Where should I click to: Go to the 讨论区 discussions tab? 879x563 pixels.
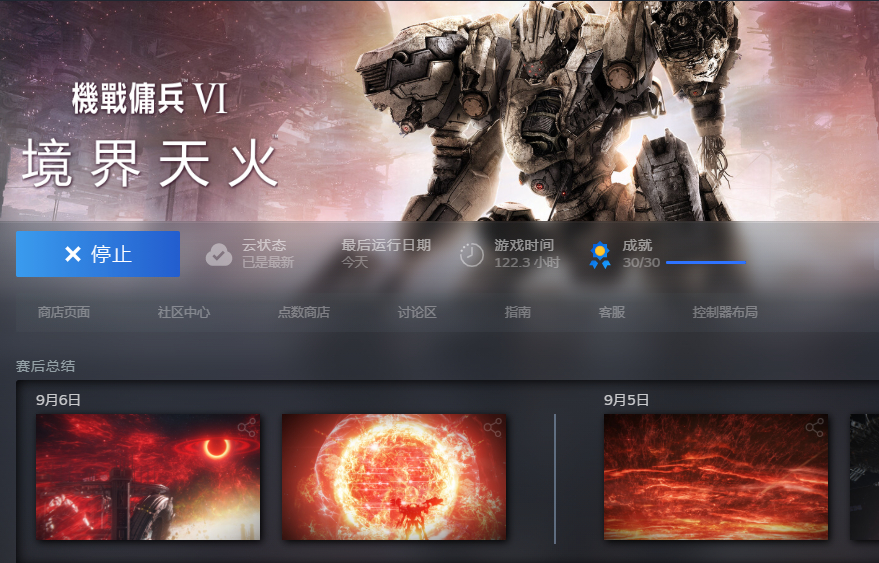pyautogui.click(x=417, y=312)
